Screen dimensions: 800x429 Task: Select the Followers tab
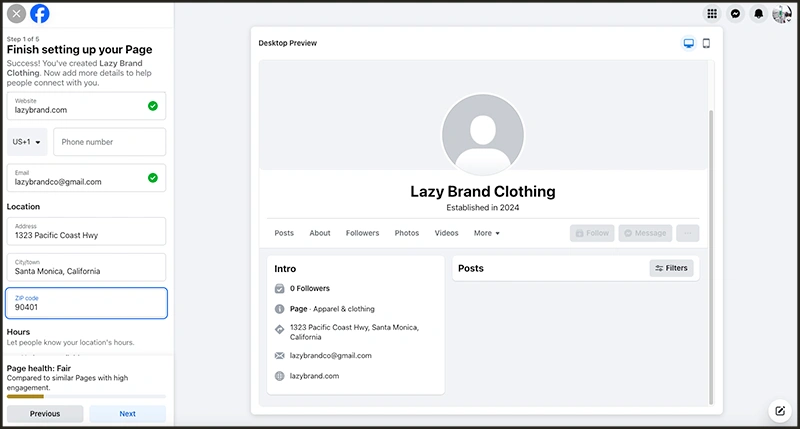coord(363,233)
